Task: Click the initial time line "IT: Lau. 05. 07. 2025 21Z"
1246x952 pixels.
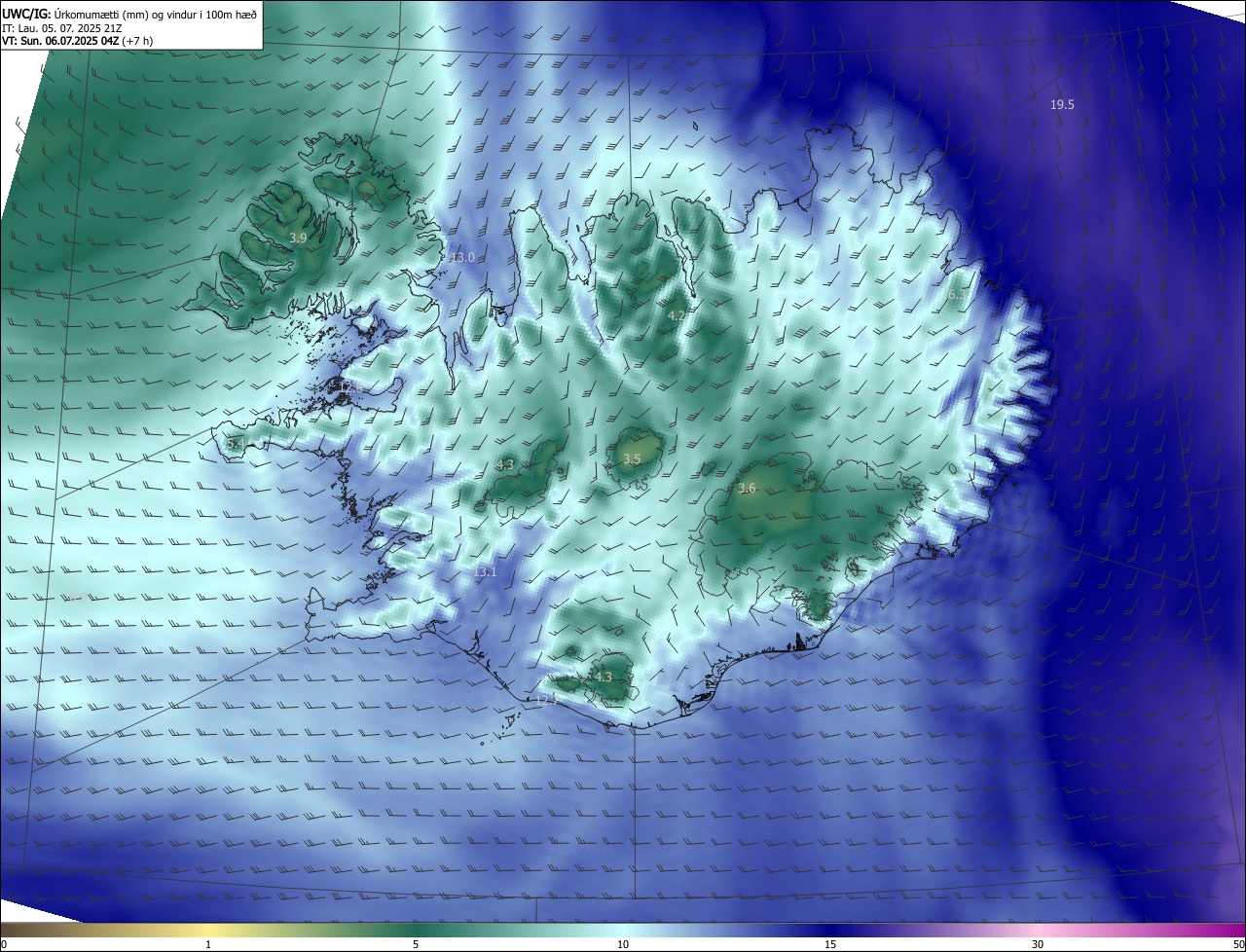Action: click(63, 28)
